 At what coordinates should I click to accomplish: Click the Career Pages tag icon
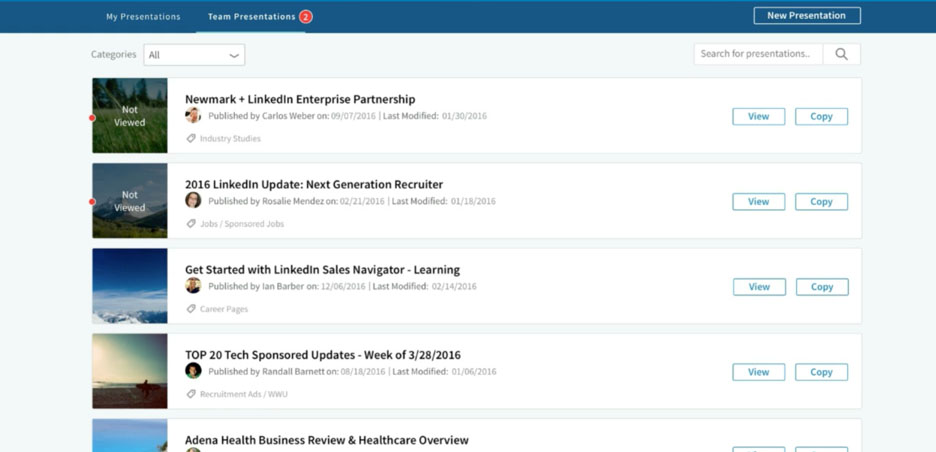point(191,309)
